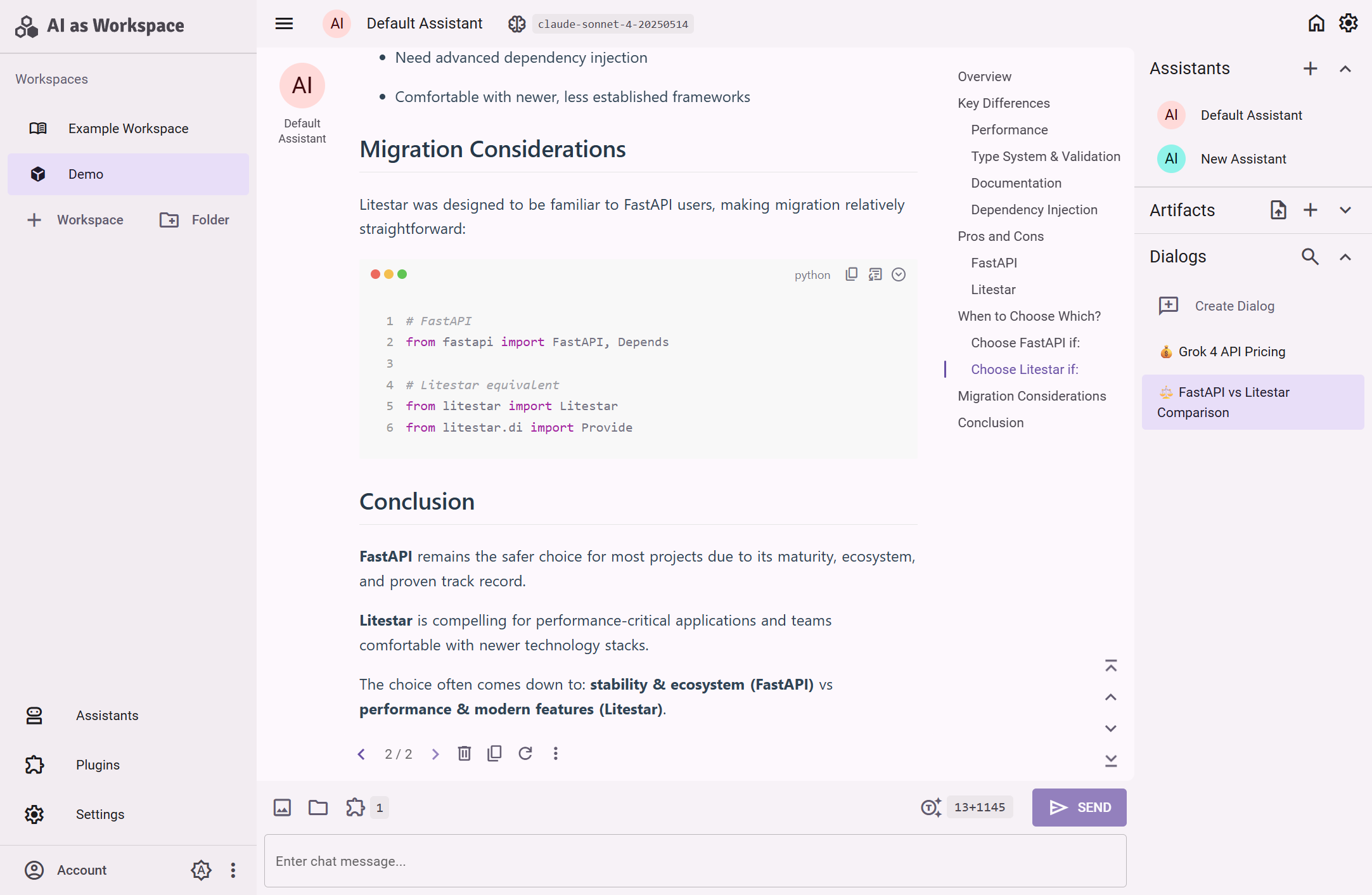Screen dimensions: 1372x895
Task: Open Example Workspace
Action: pos(128,129)
